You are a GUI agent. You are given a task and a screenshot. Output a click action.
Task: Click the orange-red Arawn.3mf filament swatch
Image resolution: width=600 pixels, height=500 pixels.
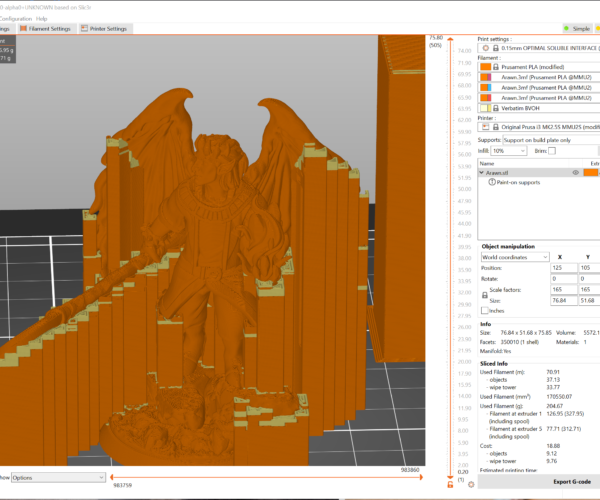pyautogui.click(x=486, y=98)
